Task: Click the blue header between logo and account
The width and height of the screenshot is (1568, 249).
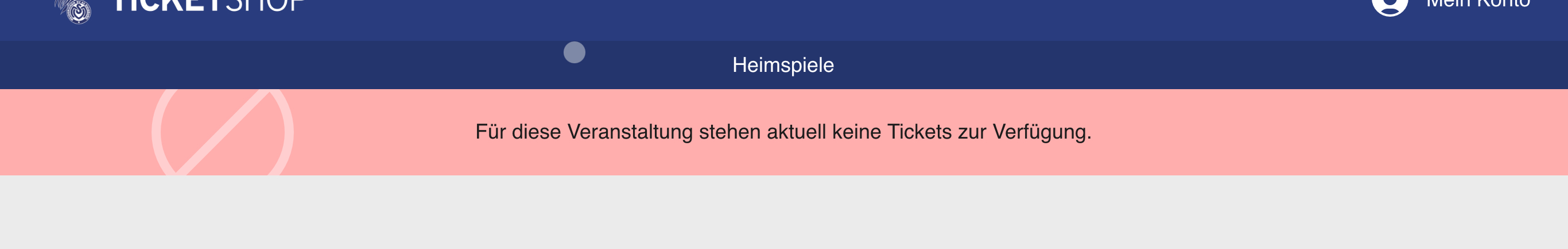Action: click(x=791, y=18)
